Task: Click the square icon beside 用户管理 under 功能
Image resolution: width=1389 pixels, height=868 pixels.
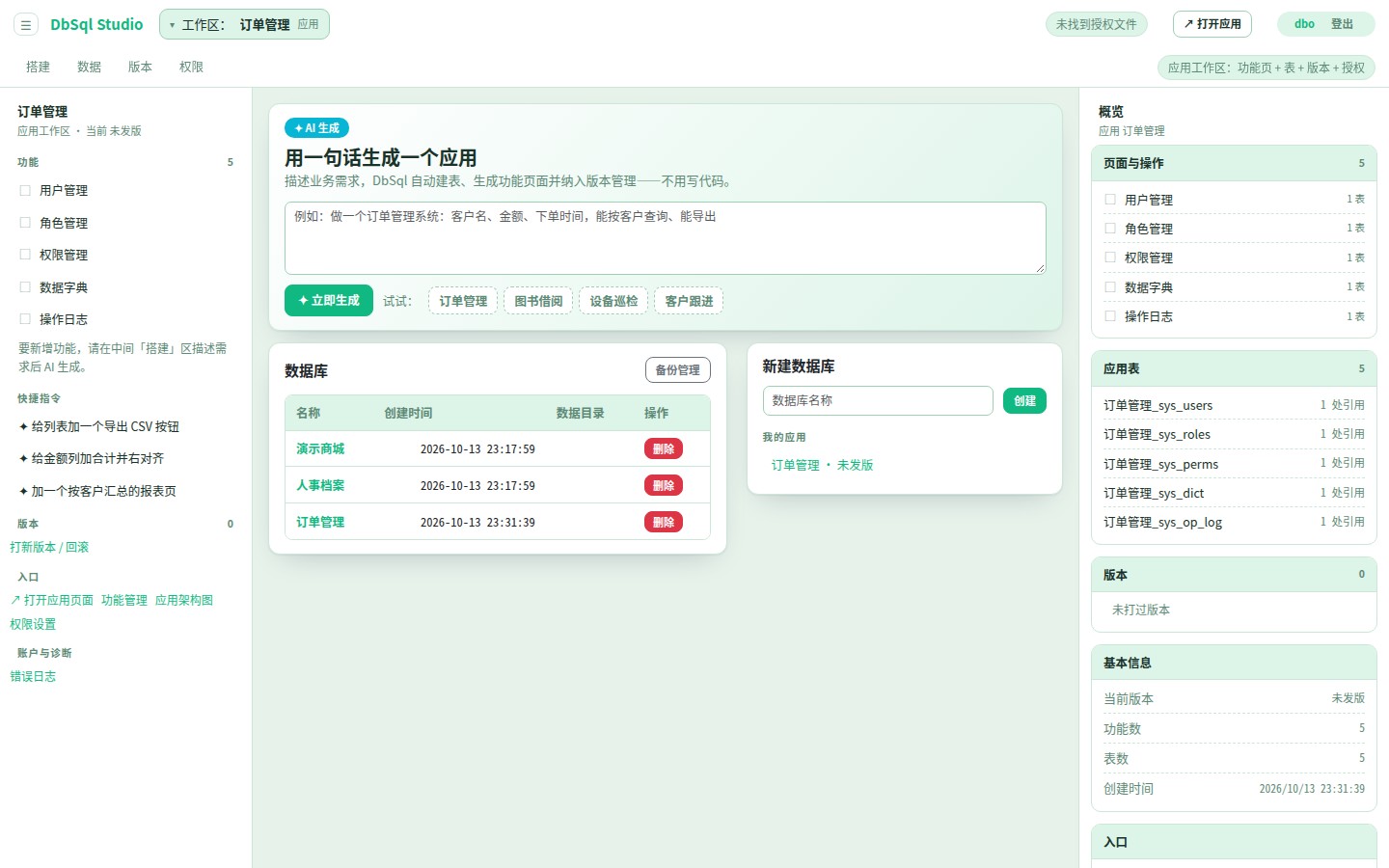Action: coord(25,191)
